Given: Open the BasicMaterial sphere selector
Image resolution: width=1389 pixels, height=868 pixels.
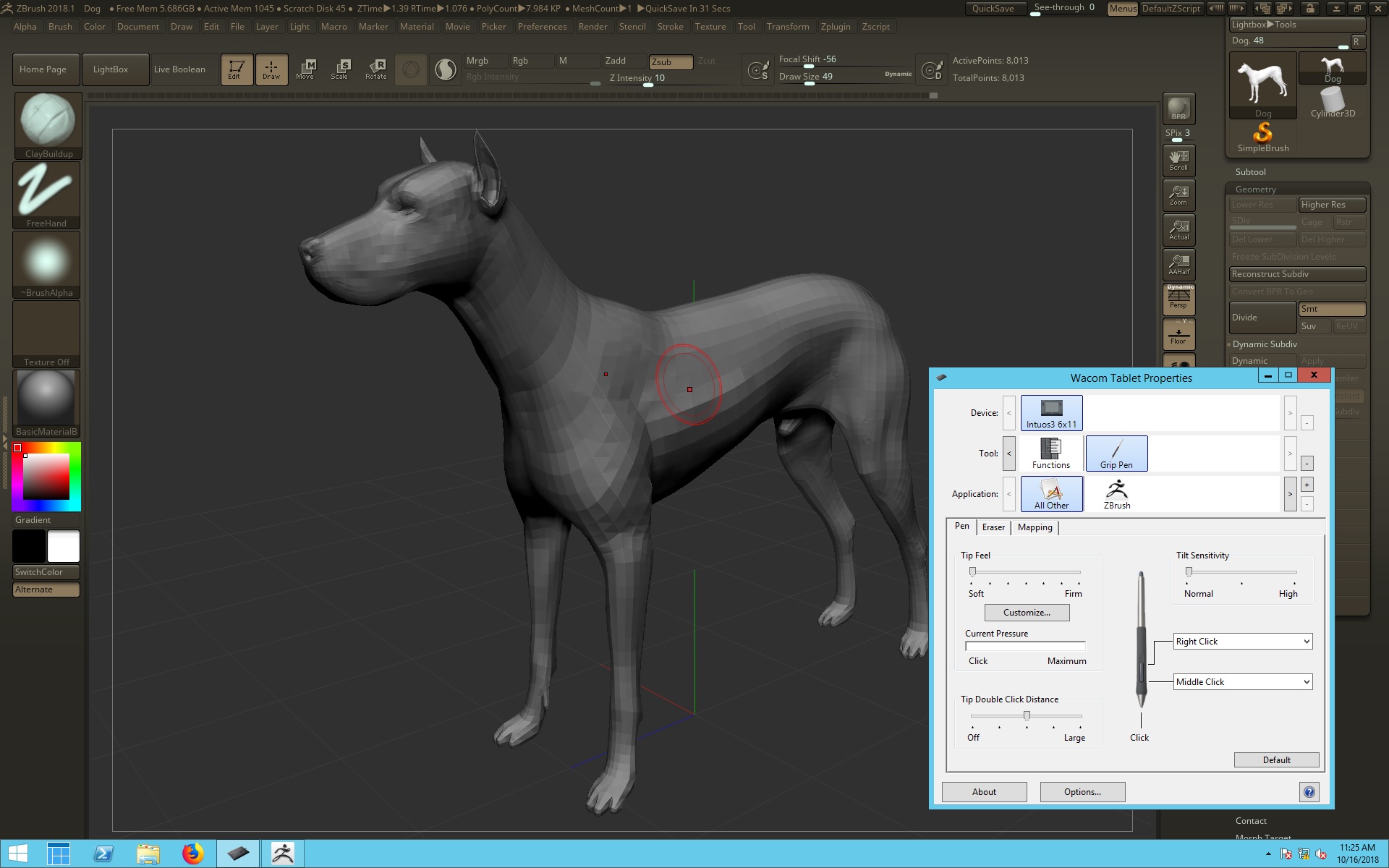Looking at the screenshot, I should [47, 404].
